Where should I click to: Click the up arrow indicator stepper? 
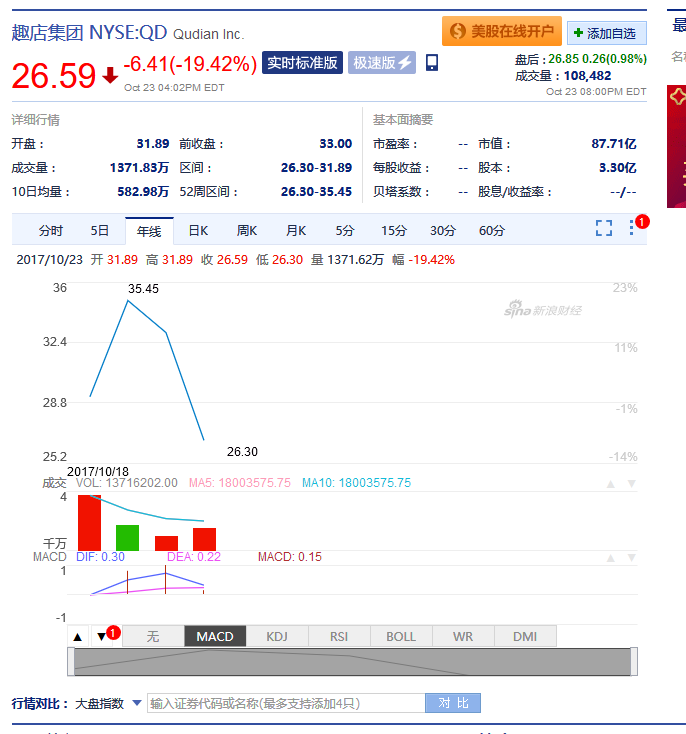click(78, 637)
